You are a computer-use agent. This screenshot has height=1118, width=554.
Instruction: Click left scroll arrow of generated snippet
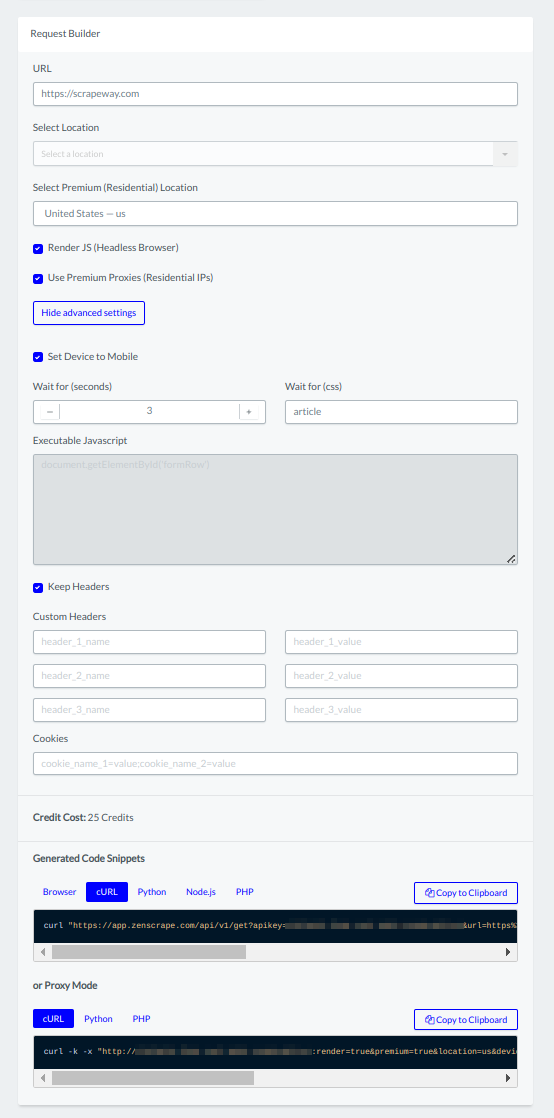[x=43, y=952]
